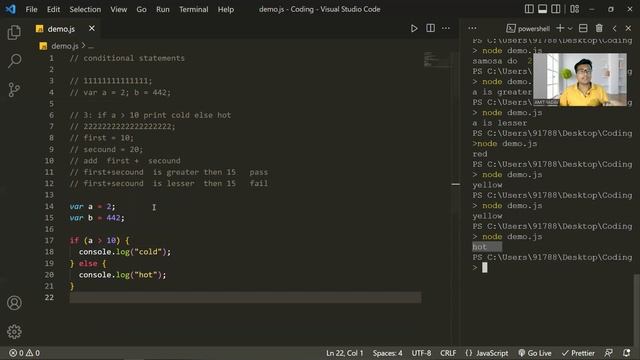Open the File menu
The height and width of the screenshot is (360, 640).
click(x=31, y=9)
